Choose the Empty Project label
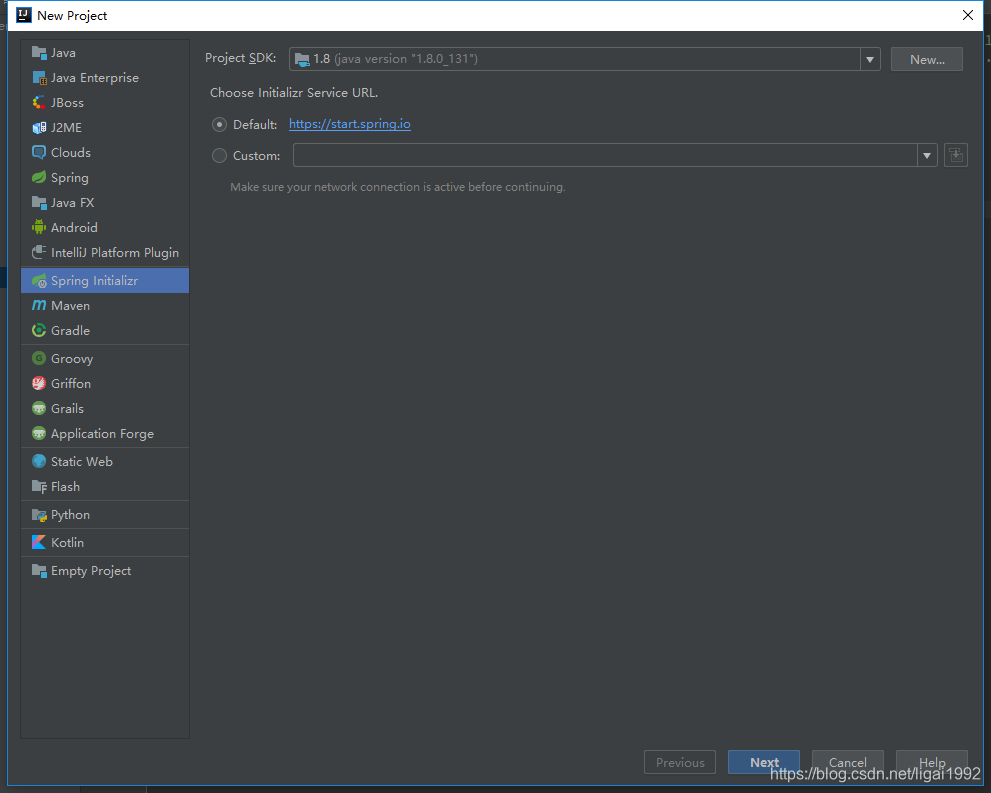This screenshot has height=793, width=991. pyautogui.click(x=91, y=571)
